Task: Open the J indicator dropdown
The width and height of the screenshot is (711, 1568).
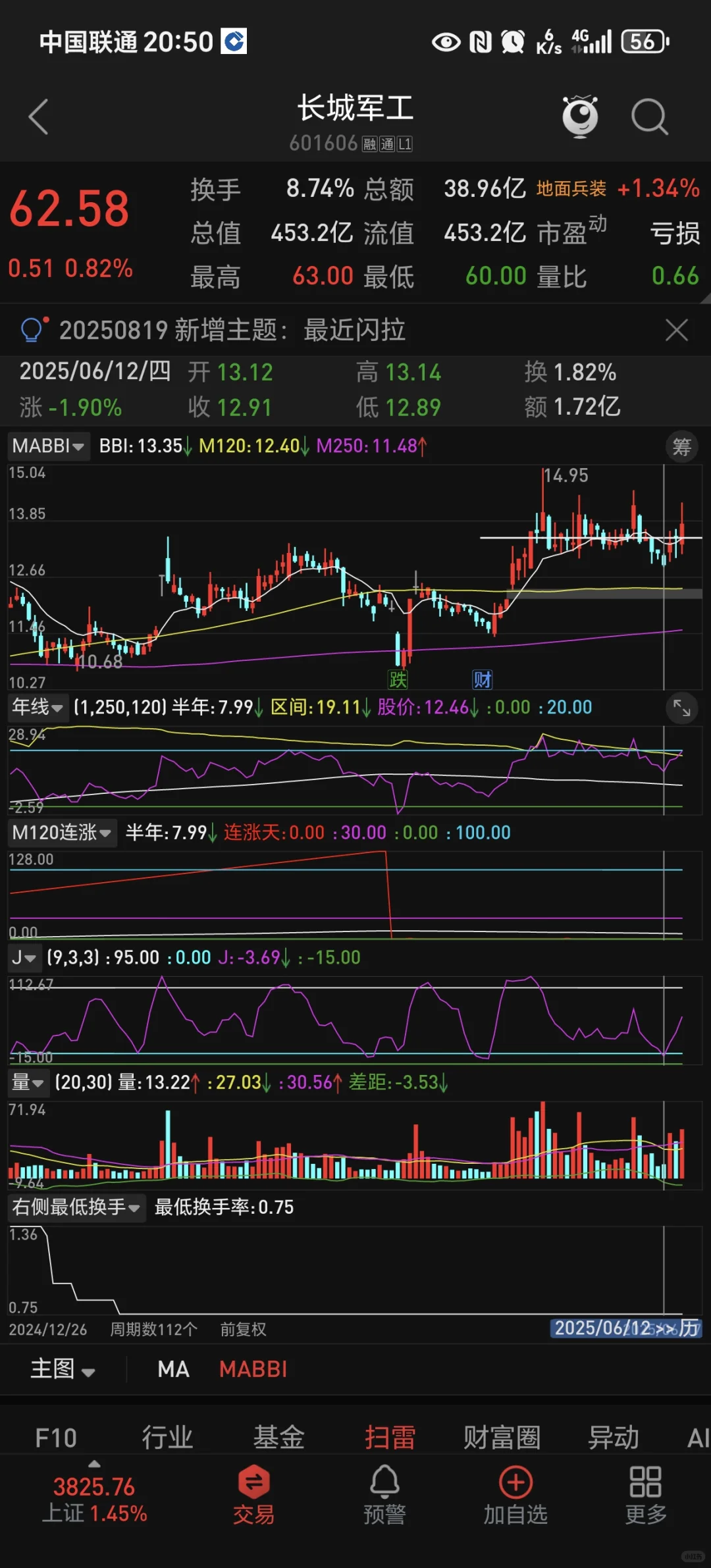Action: point(24,957)
